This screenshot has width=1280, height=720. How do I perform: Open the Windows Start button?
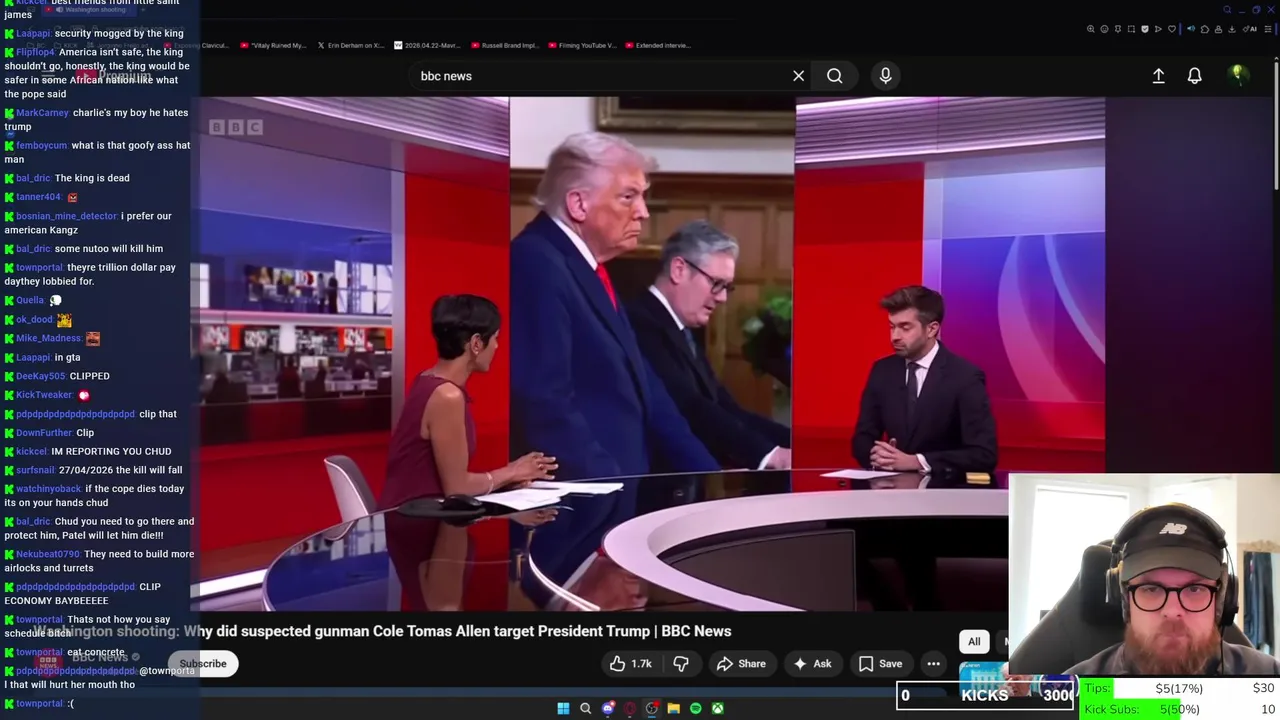pyautogui.click(x=563, y=708)
